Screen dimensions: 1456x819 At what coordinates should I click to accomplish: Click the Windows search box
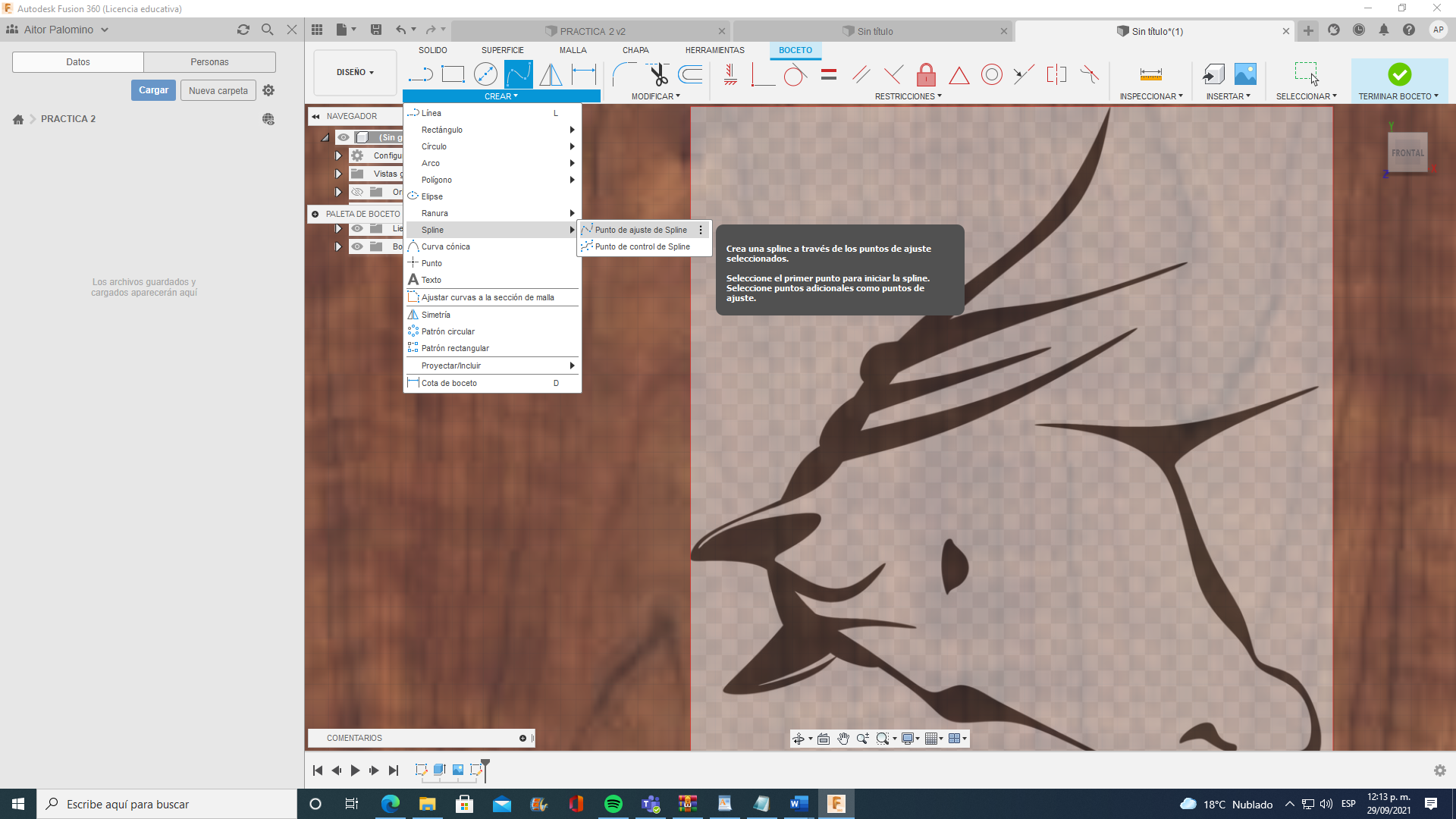[167, 804]
